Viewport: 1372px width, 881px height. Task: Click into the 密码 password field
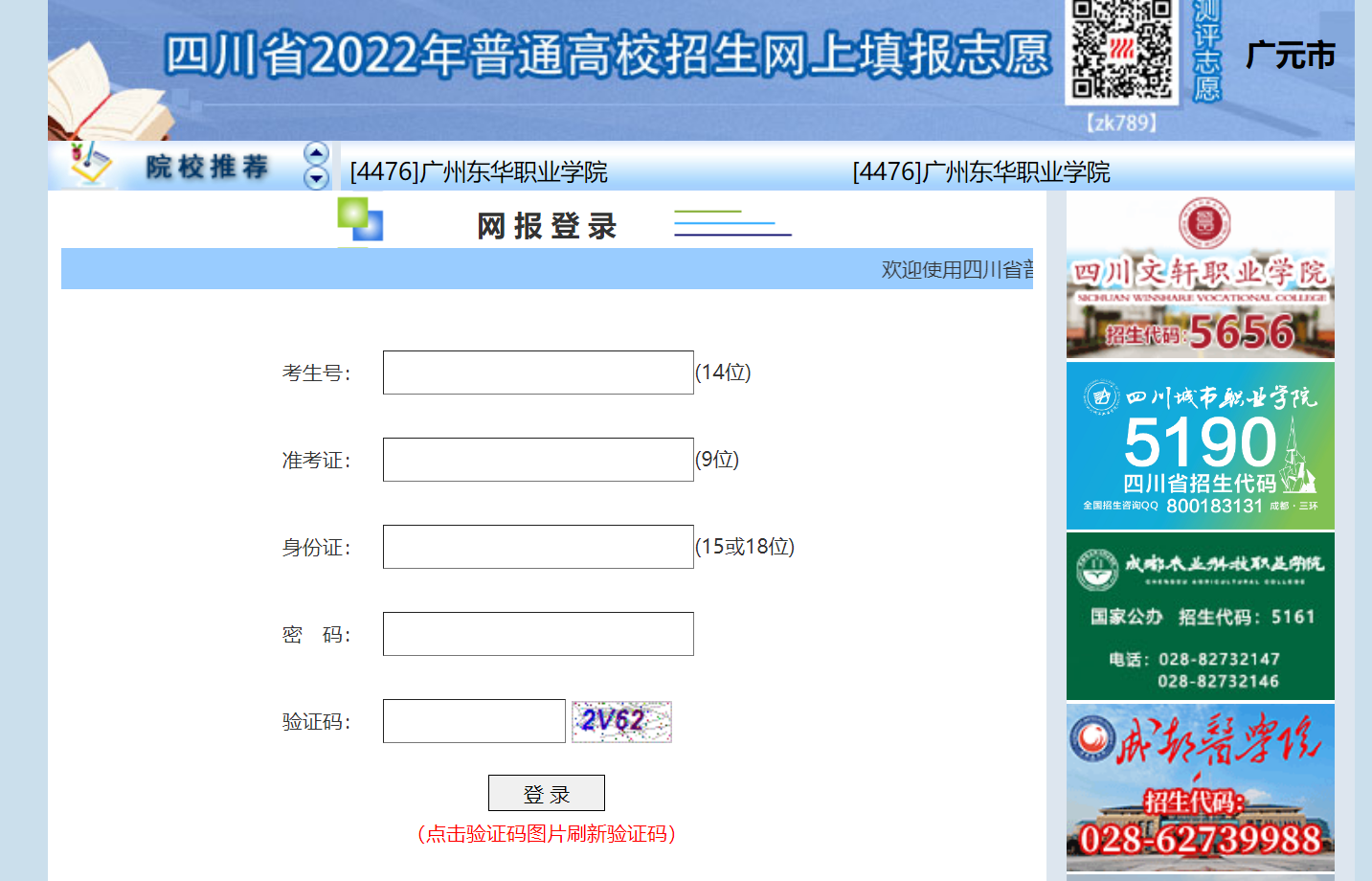coord(538,634)
